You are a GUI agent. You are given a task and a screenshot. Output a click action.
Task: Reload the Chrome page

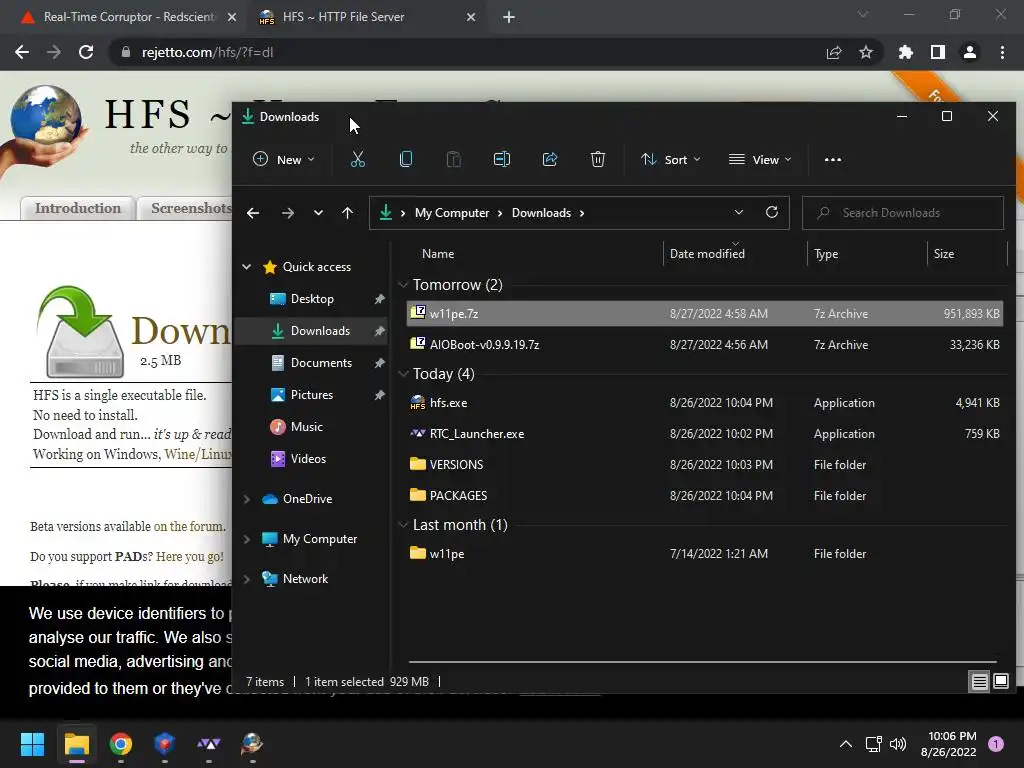point(86,52)
